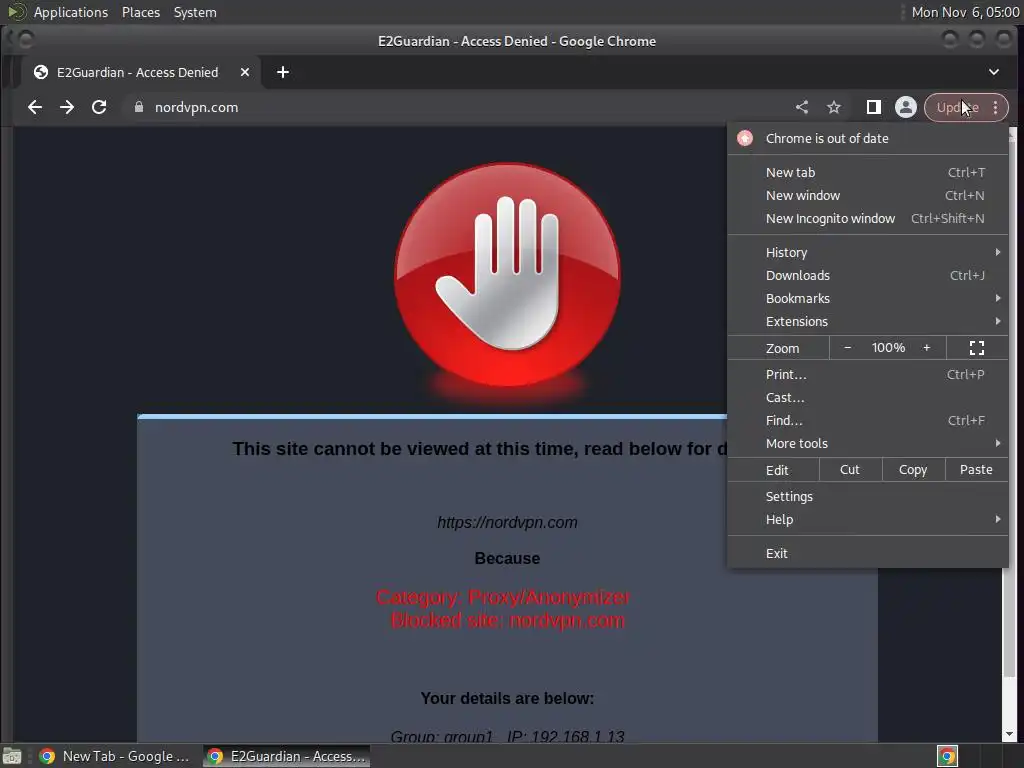Click the forward navigation arrow
1024x768 pixels.
click(67, 107)
